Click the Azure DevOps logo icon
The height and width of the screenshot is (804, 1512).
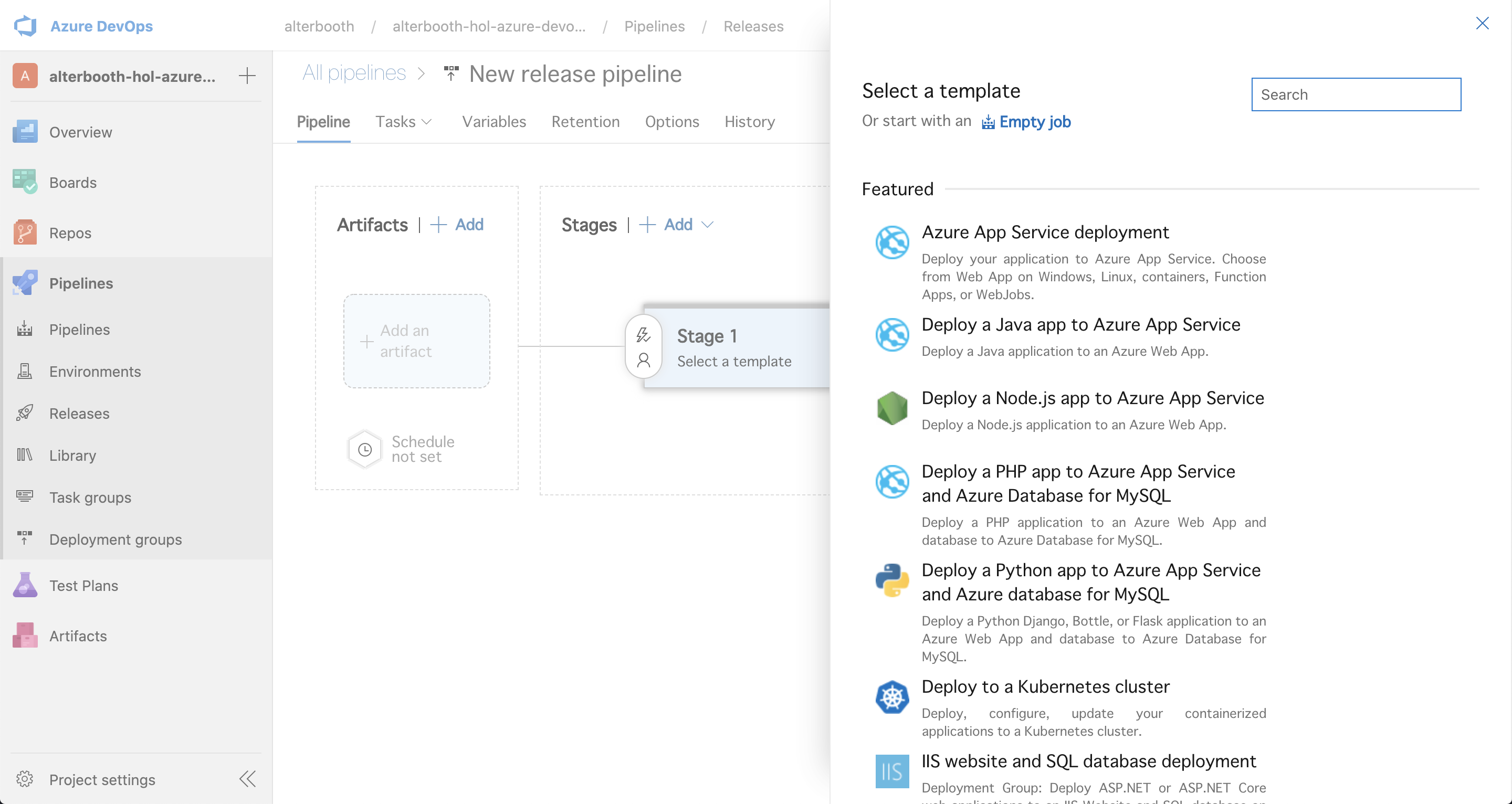coord(25,26)
